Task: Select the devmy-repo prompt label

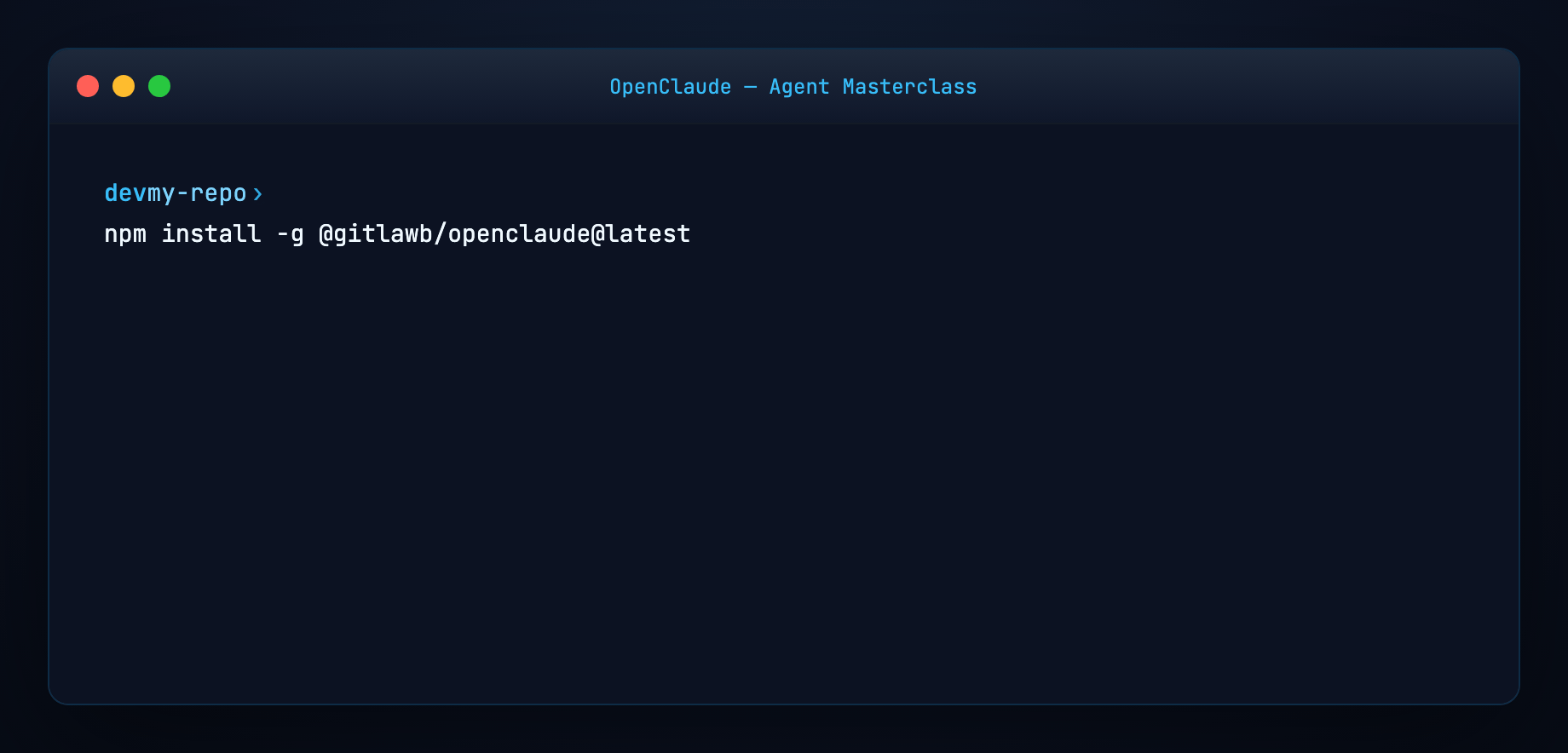Action: pos(176,193)
